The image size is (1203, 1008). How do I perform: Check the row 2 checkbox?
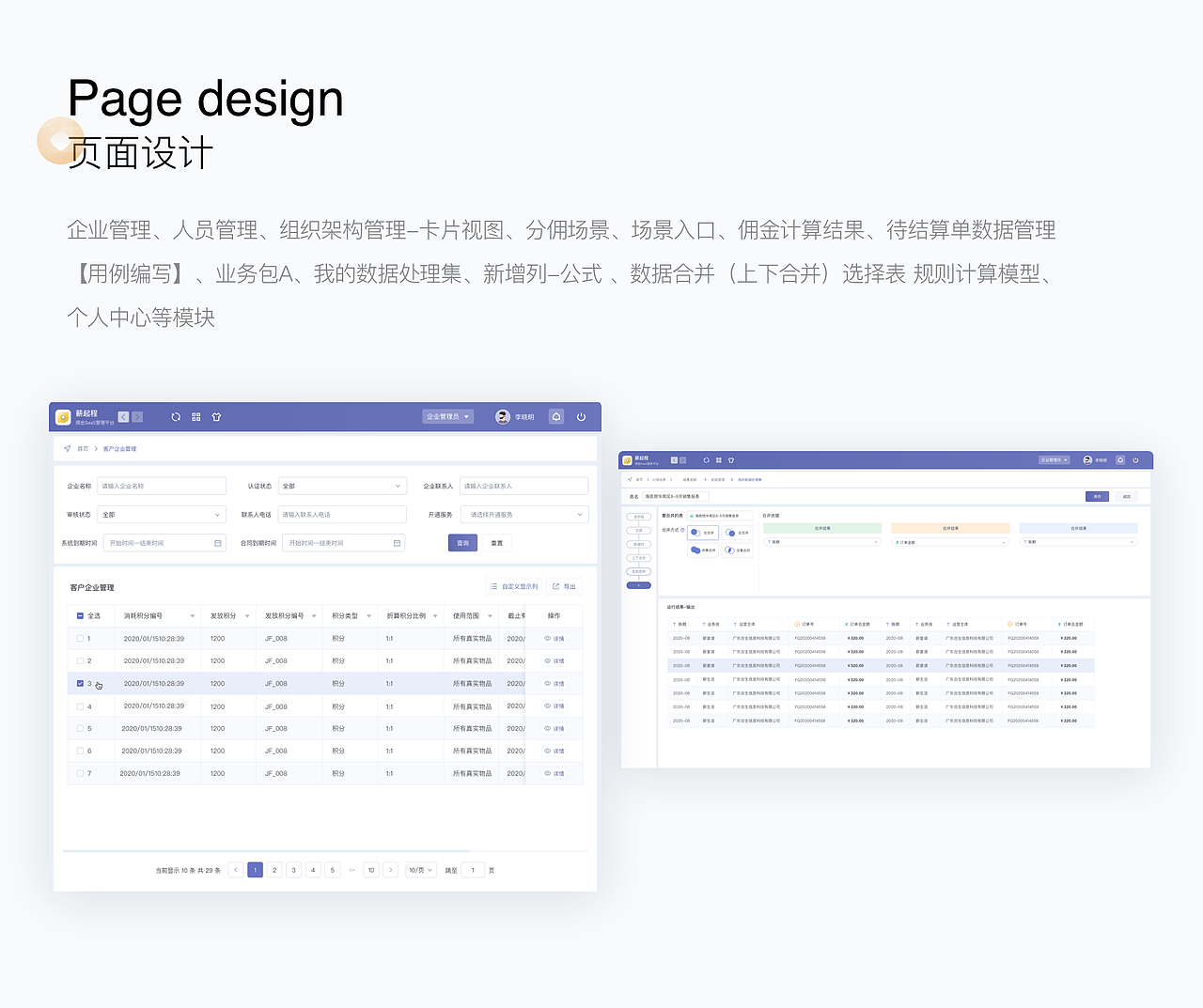pos(80,660)
